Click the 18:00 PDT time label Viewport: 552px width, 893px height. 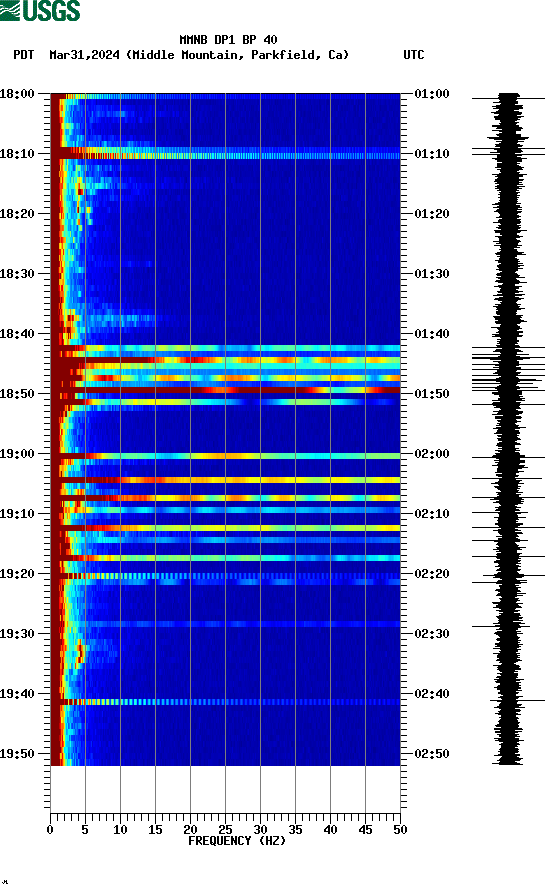tap(17, 93)
